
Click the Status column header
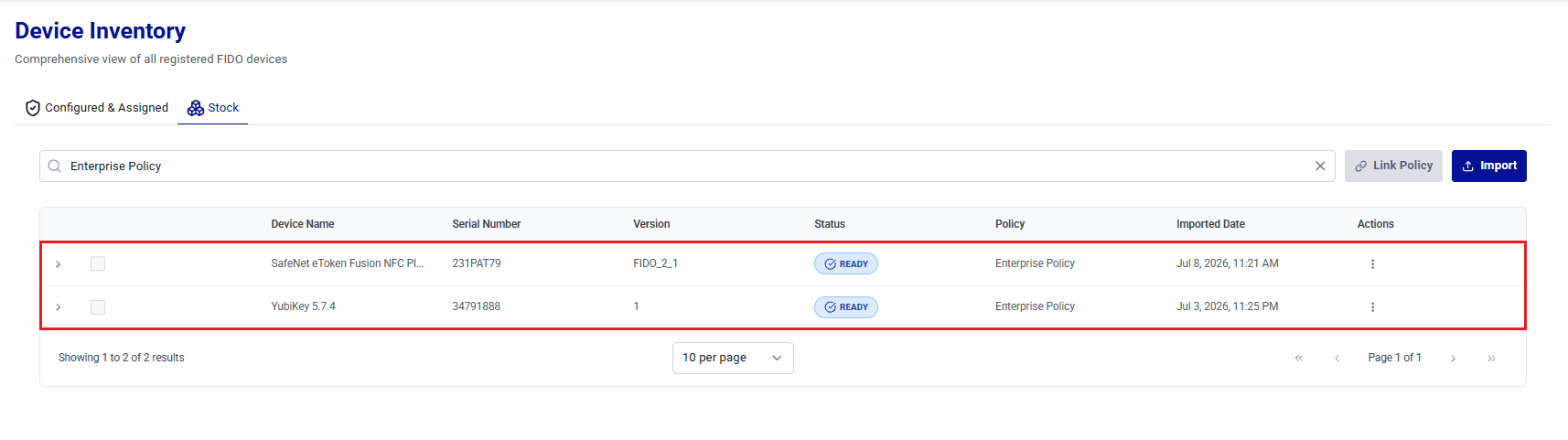[x=830, y=224]
